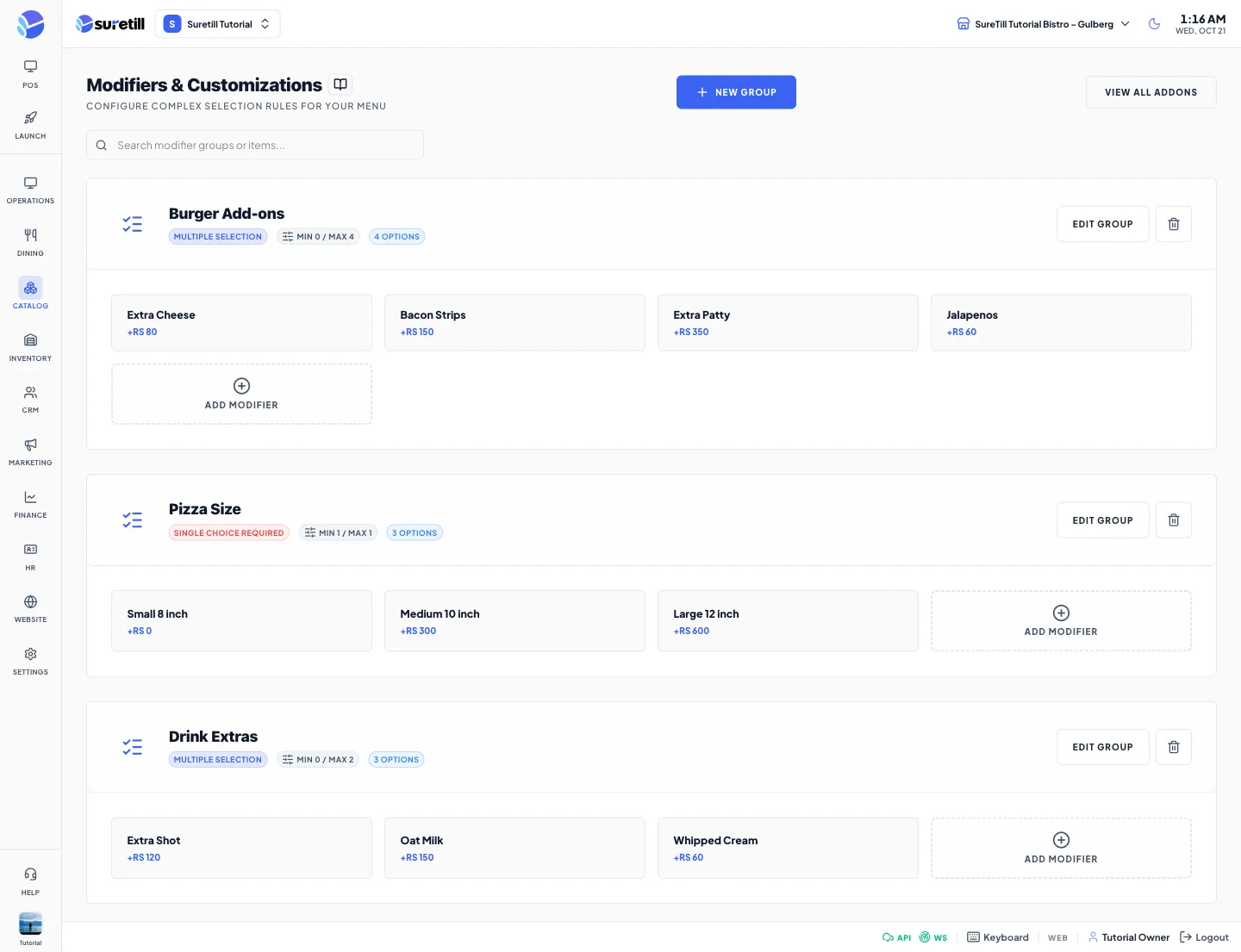Click the Keyboard button in status bar

[x=998, y=937]
